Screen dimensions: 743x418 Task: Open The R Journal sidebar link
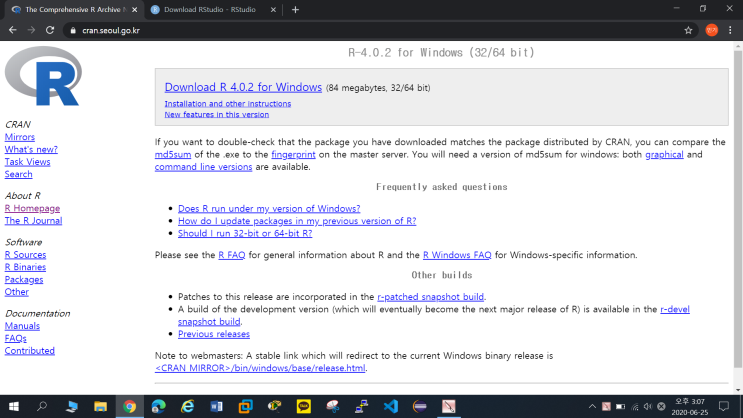point(33,220)
